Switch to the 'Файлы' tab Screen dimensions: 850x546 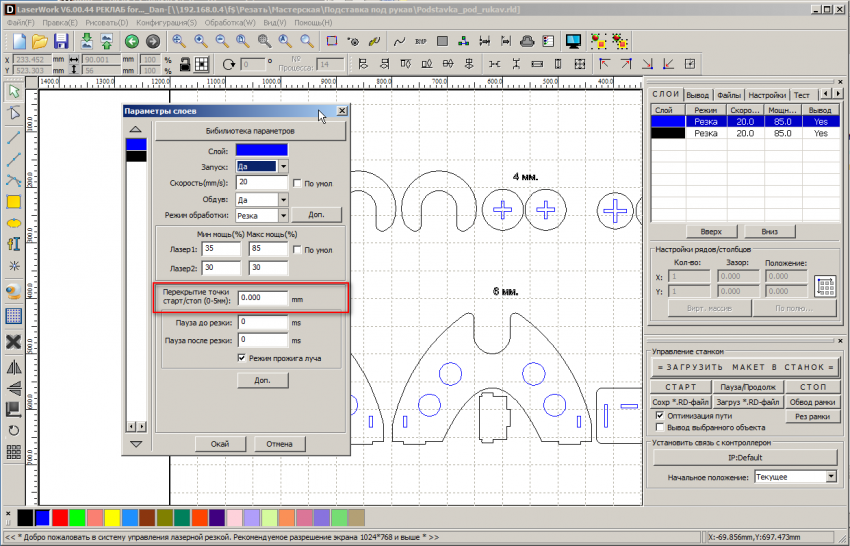pos(728,95)
